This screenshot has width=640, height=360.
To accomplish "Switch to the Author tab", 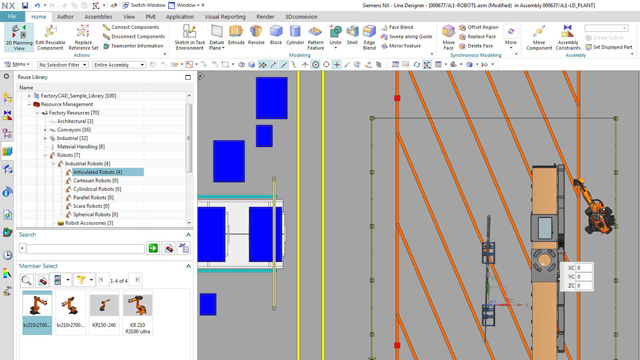I will 65,17.
